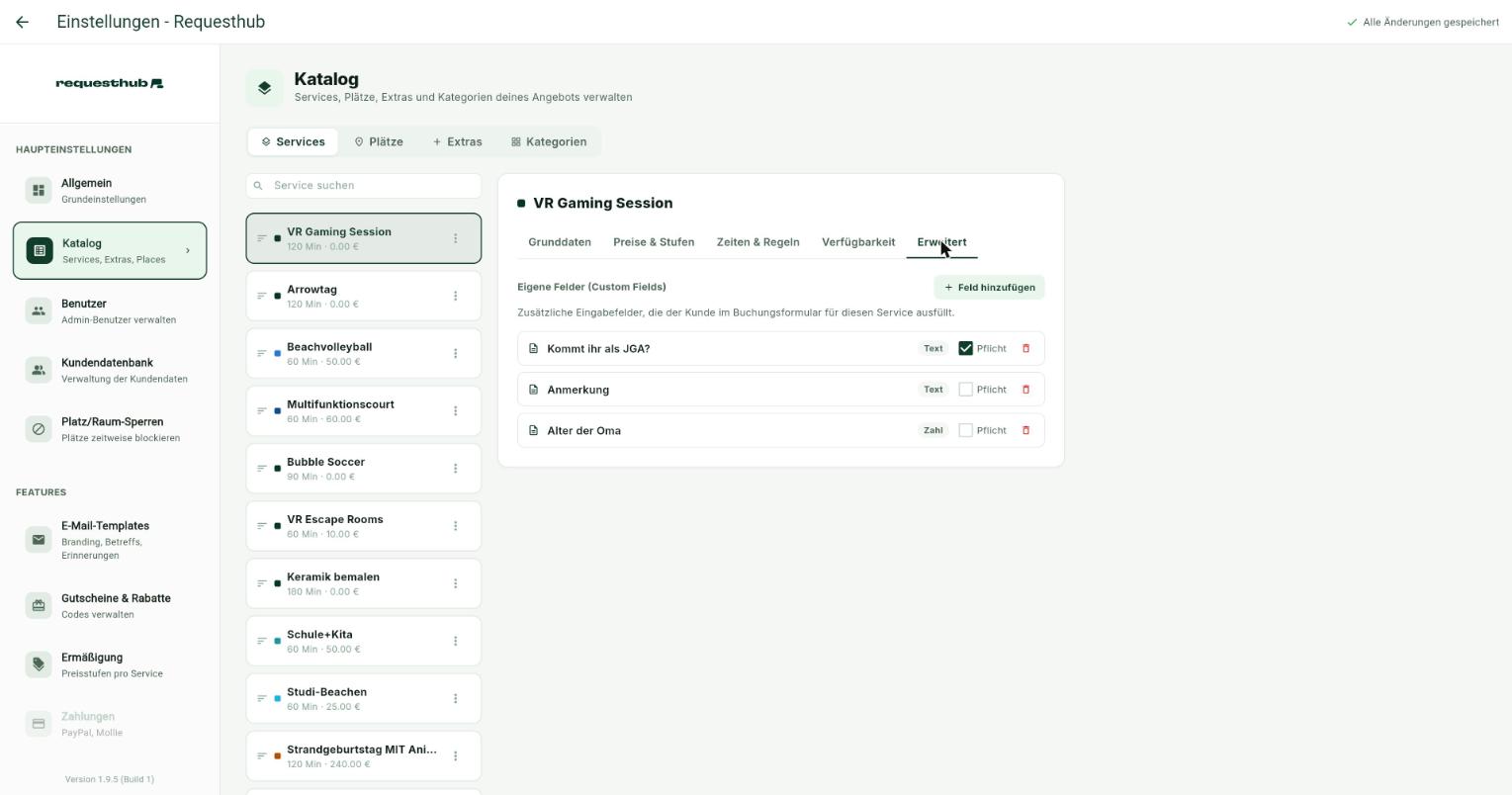Switch to the Extras catalog tab
The image size is (1512, 795).
pyautogui.click(x=457, y=141)
